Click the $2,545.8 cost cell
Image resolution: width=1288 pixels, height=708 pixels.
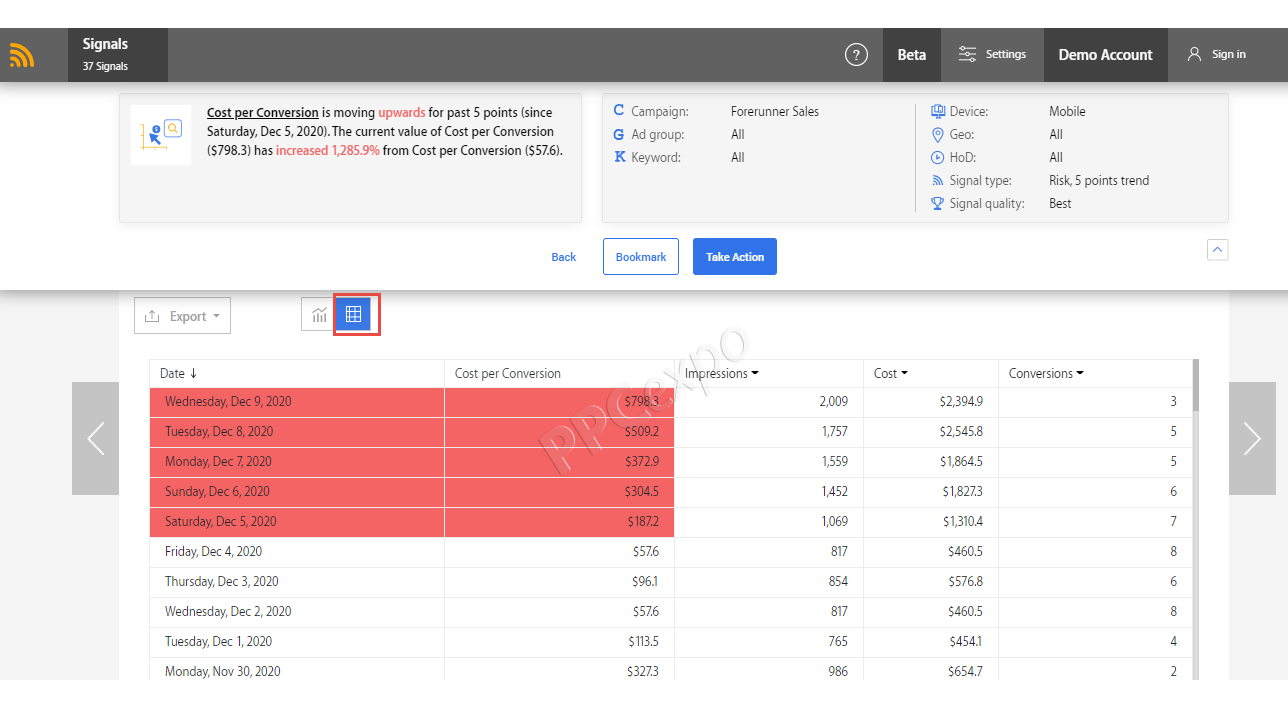931,432
